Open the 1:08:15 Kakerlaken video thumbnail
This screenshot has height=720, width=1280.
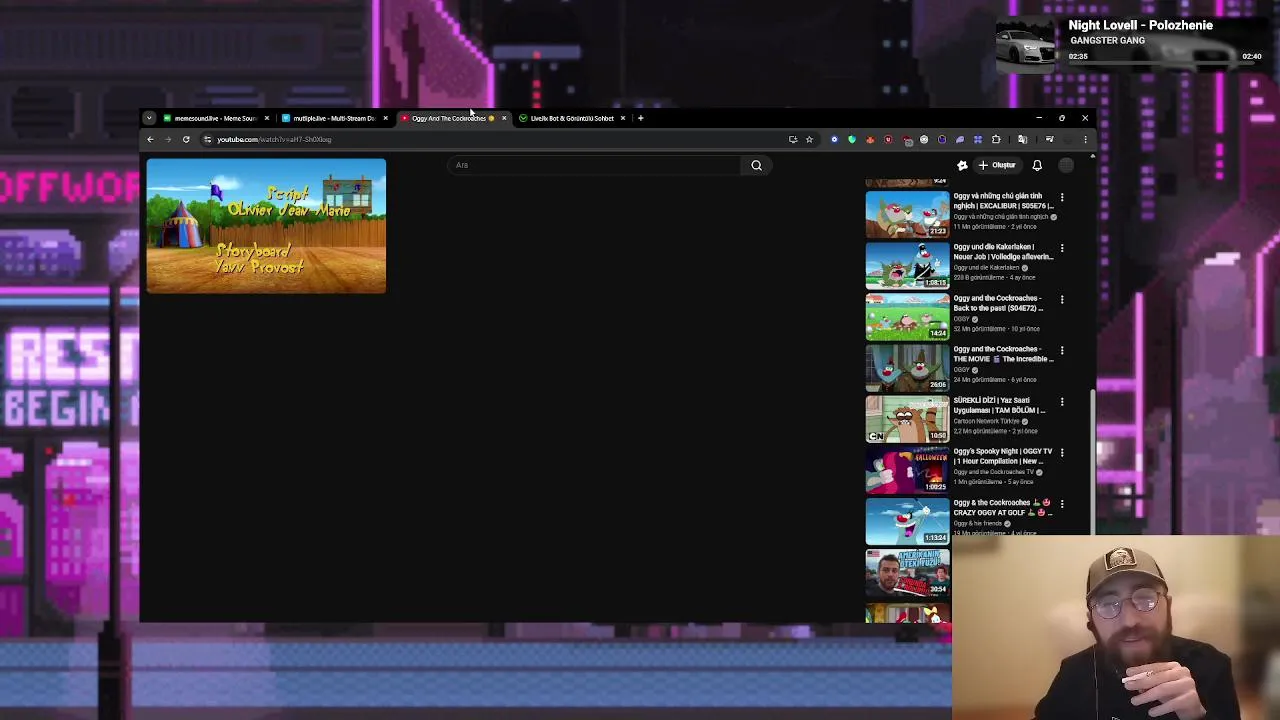click(907, 265)
